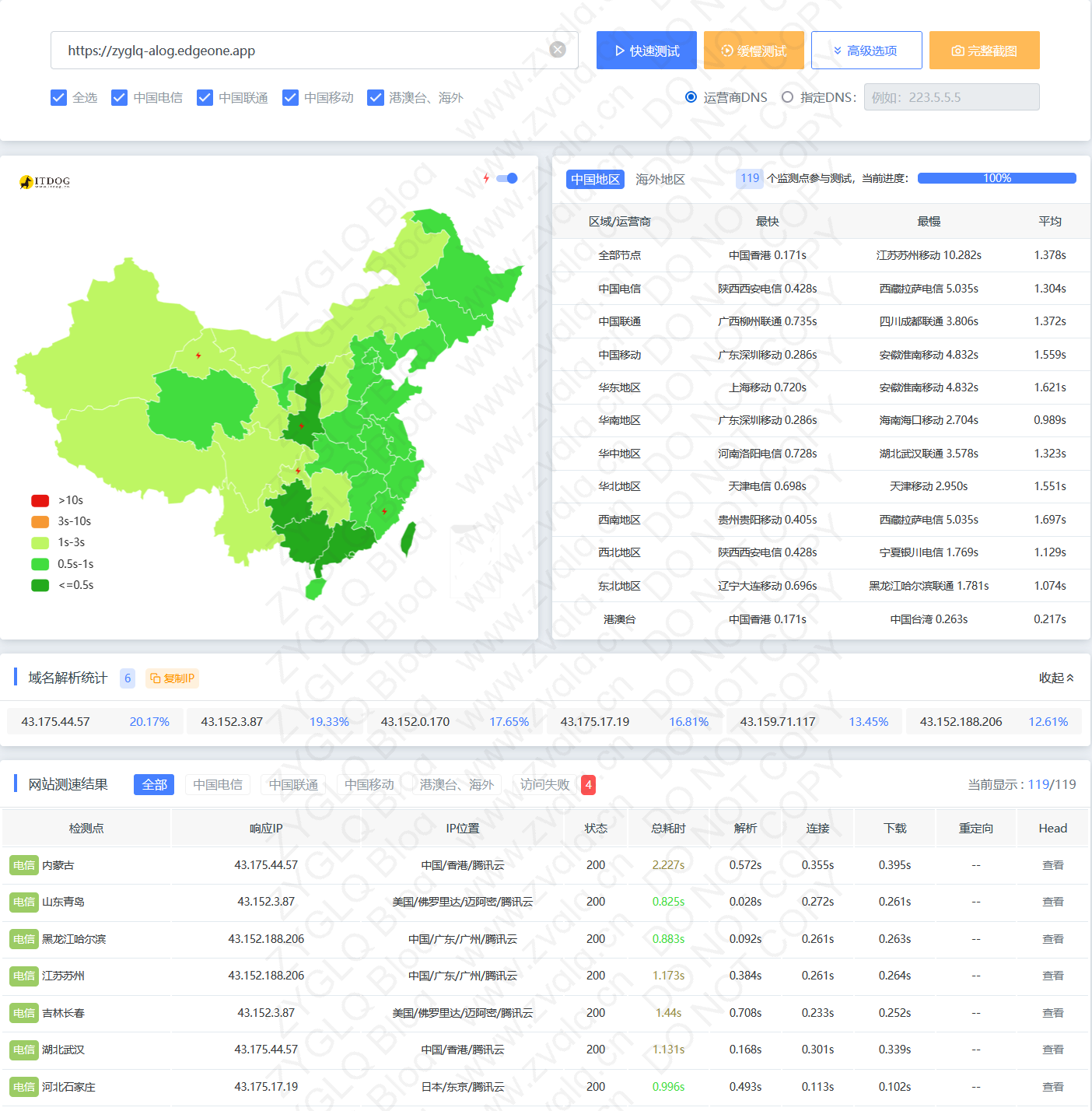Click the IP 43.152.3.87 statistic
This screenshot has width=1092, height=1111.
tap(275, 721)
